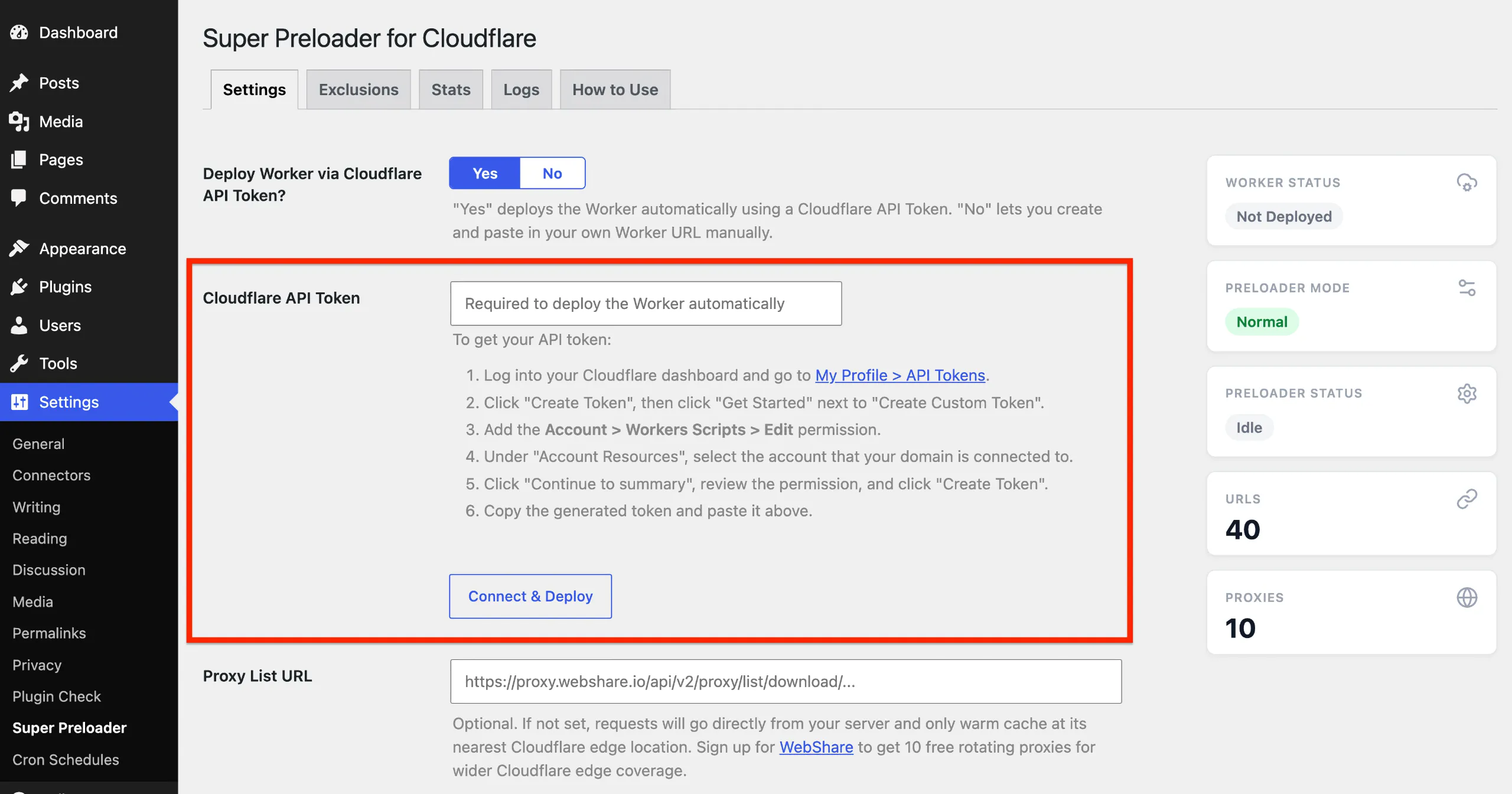Click the Comments speech bubble icon
1512x794 pixels.
pyautogui.click(x=19, y=198)
